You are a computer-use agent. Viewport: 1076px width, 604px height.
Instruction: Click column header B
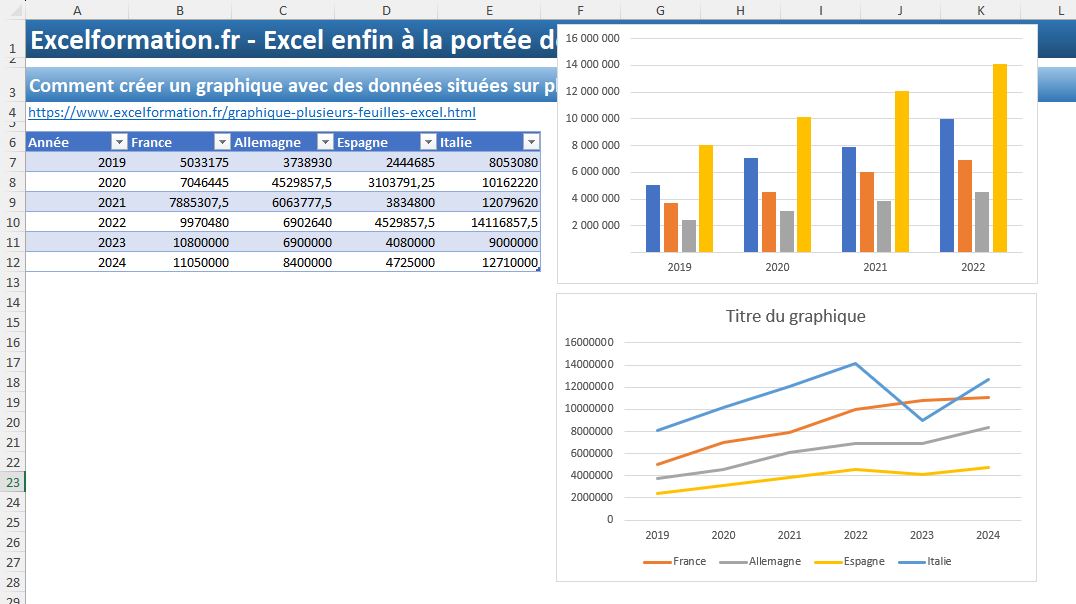[x=180, y=10]
